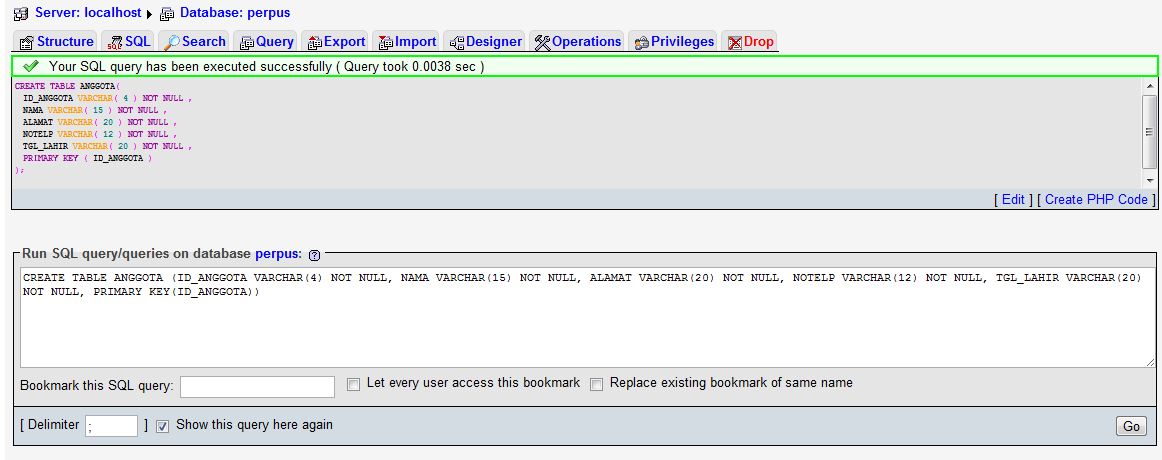The height and width of the screenshot is (460, 1162).
Task: Click the Structure tab icon
Action: (x=27, y=42)
